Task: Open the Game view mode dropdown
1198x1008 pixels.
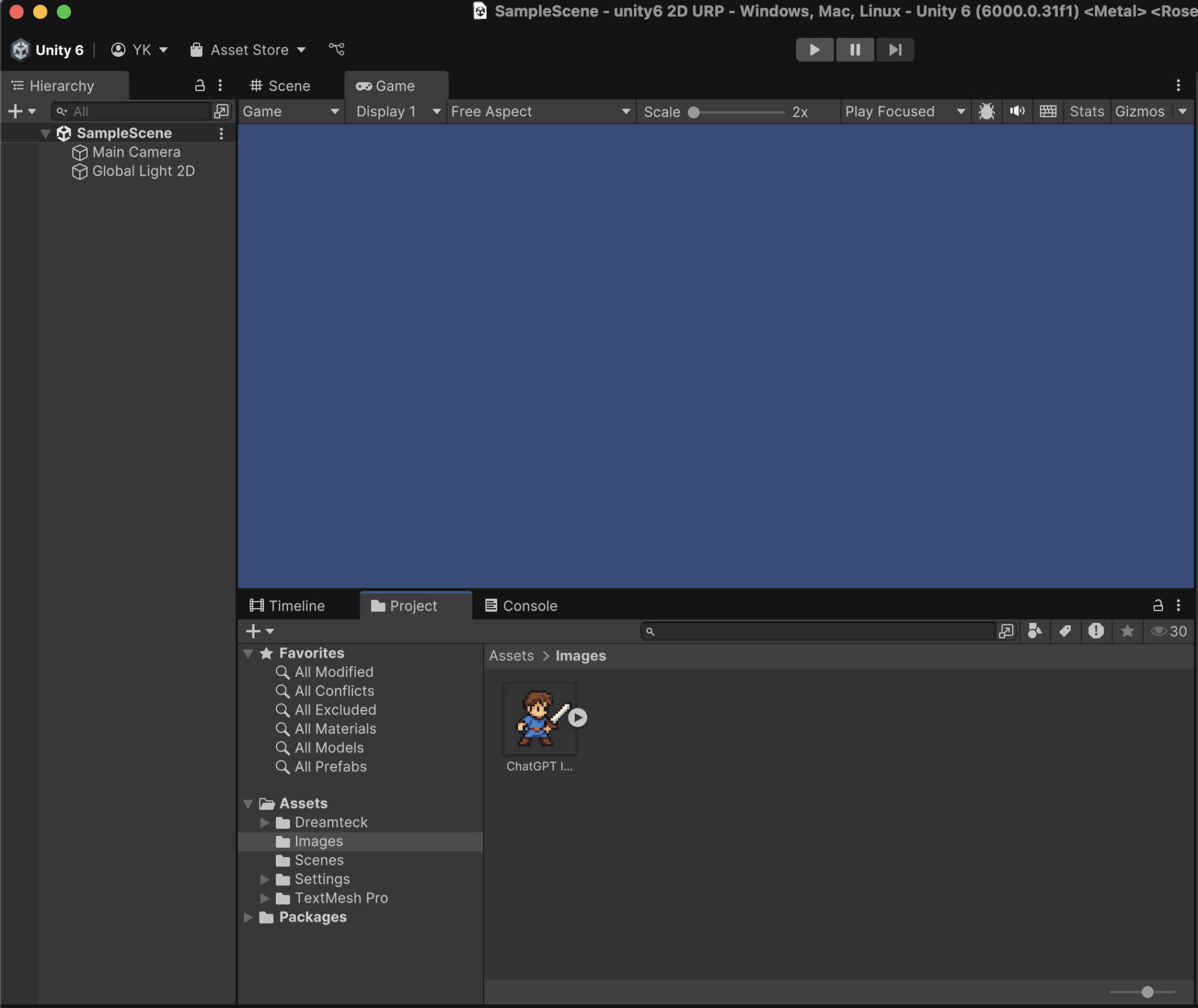Action: pyautogui.click(x=291, y=112)
